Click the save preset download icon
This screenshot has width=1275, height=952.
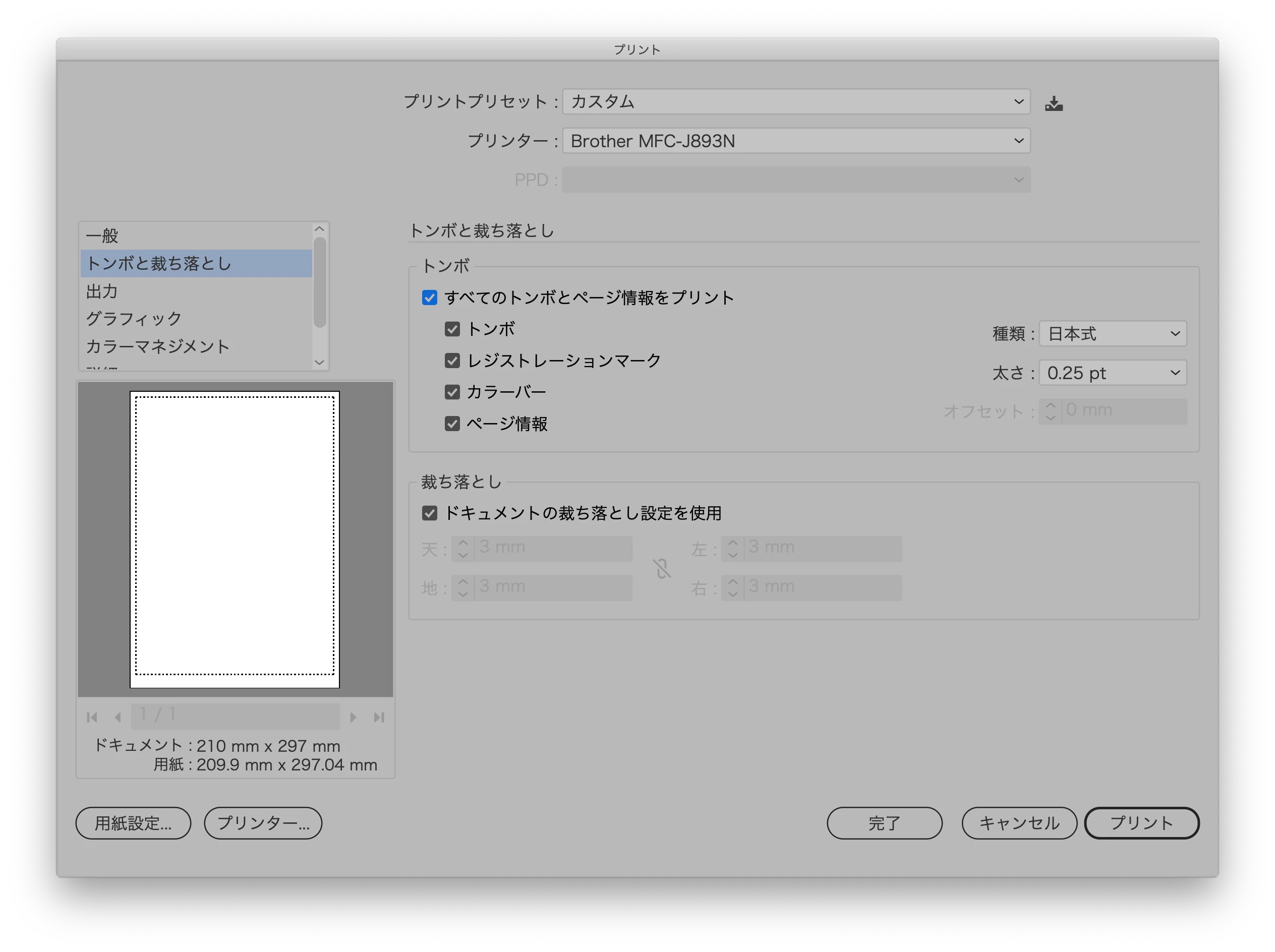tap(1054, 103)
